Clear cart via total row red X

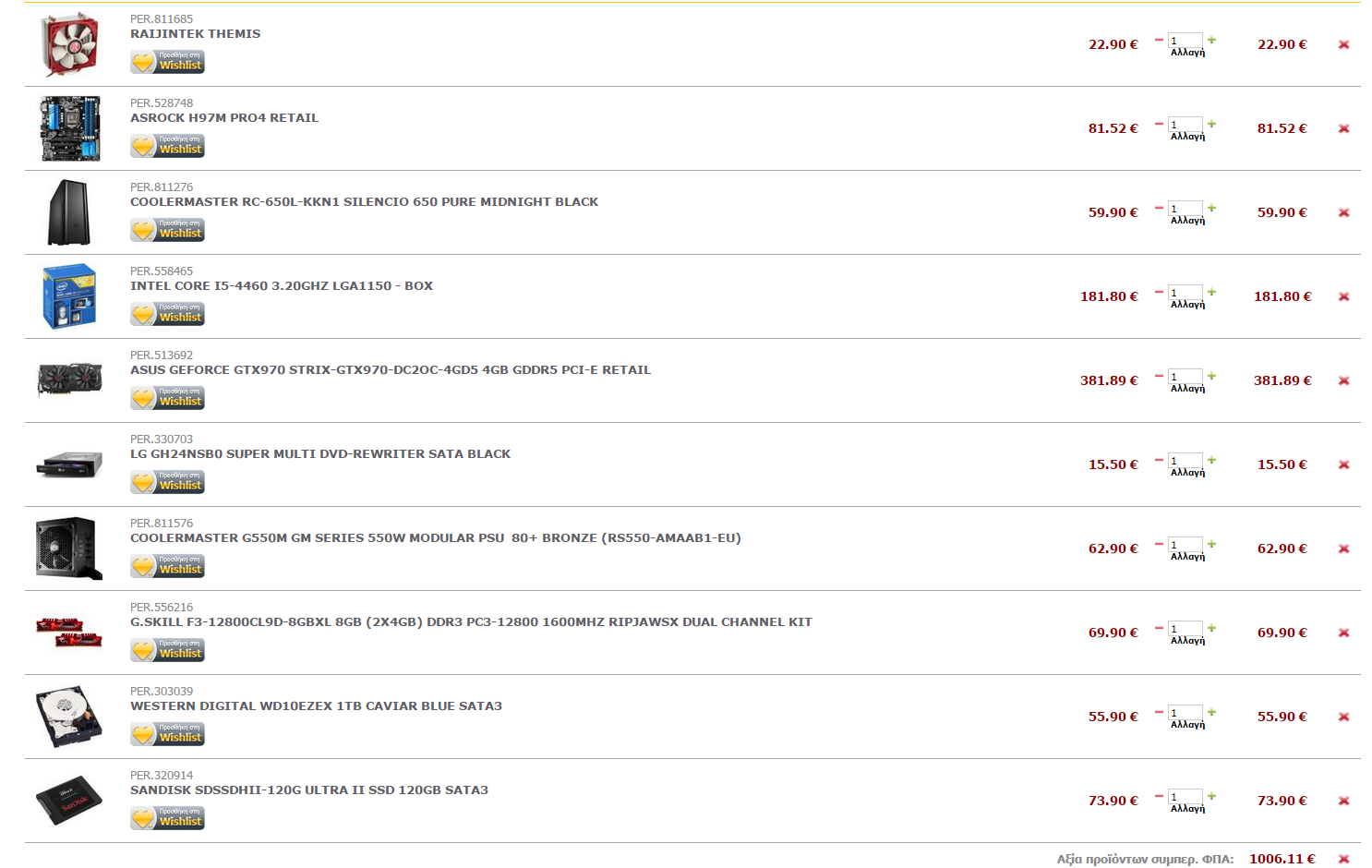click(1343, 859)
